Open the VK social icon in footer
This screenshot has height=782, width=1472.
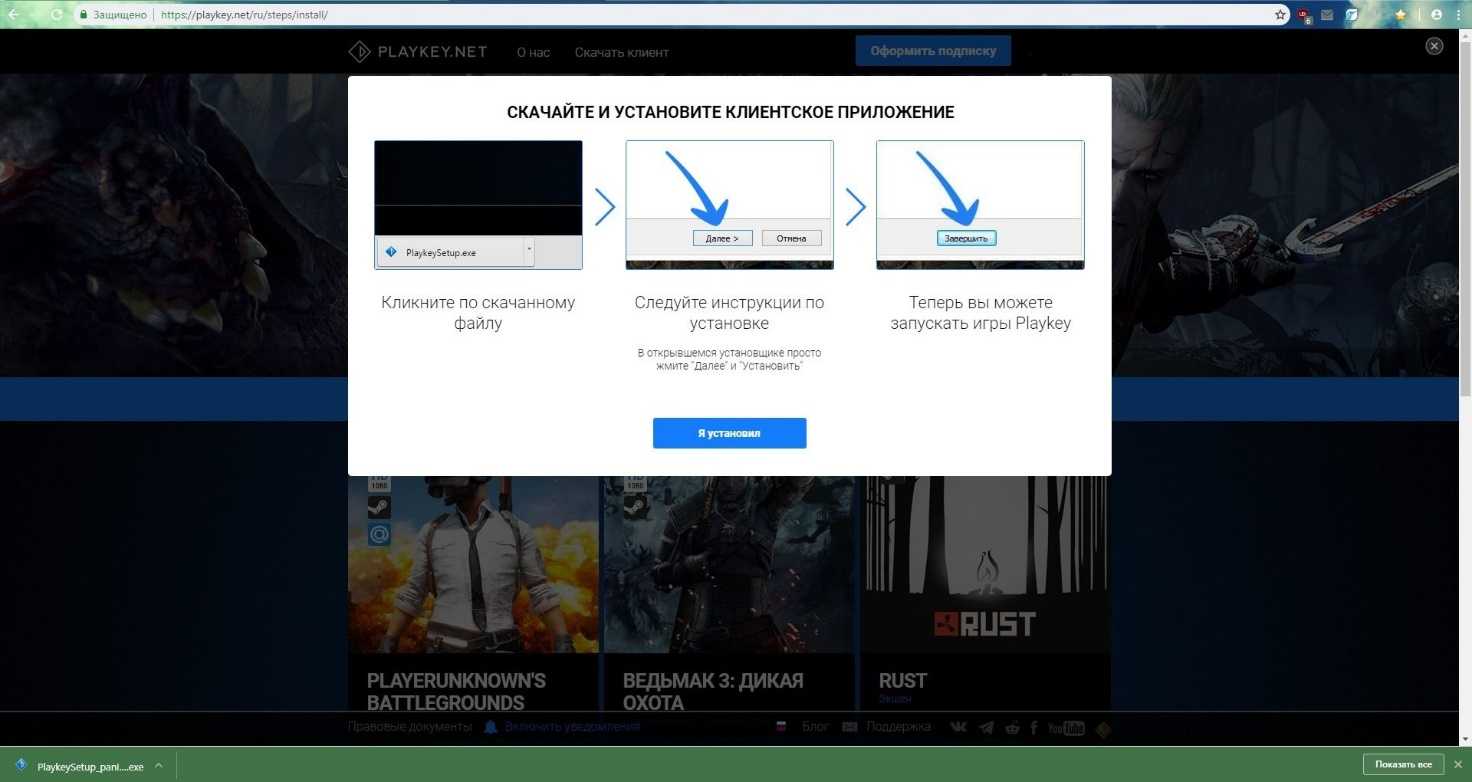click(x=958, y=728)
